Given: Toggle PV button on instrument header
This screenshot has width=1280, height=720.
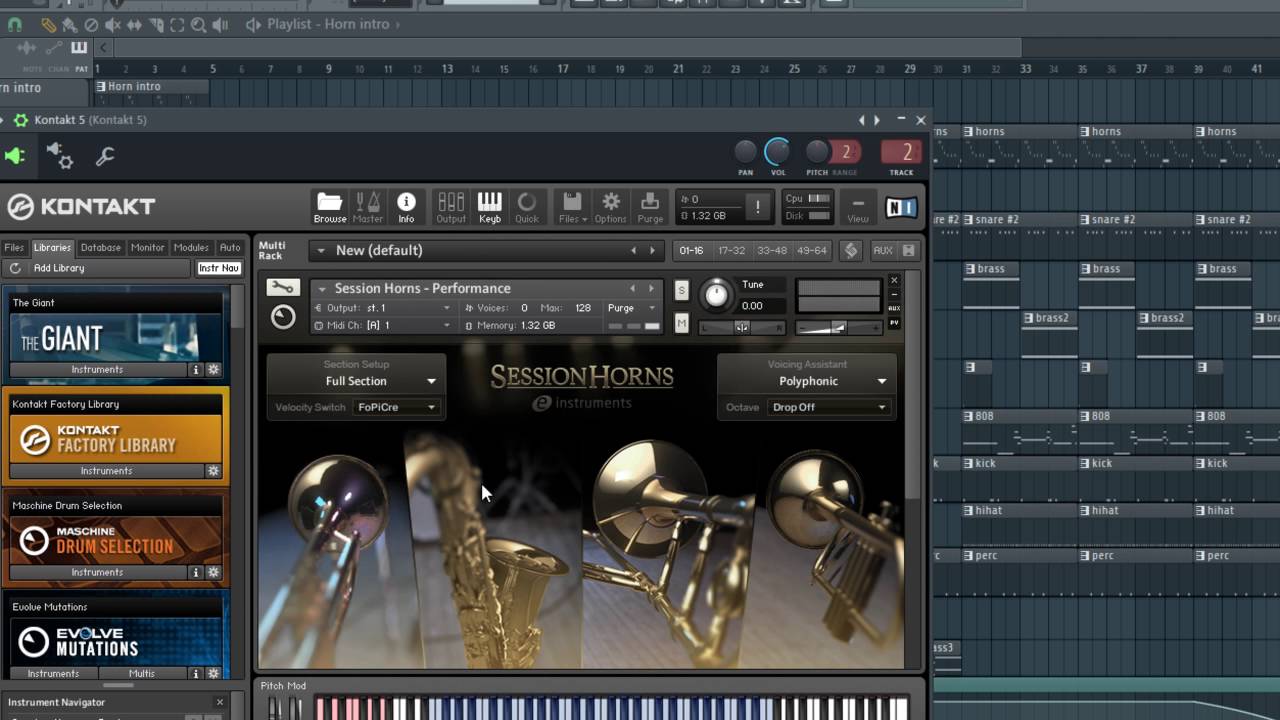Looking at the screenshot, I should [894, 322].
